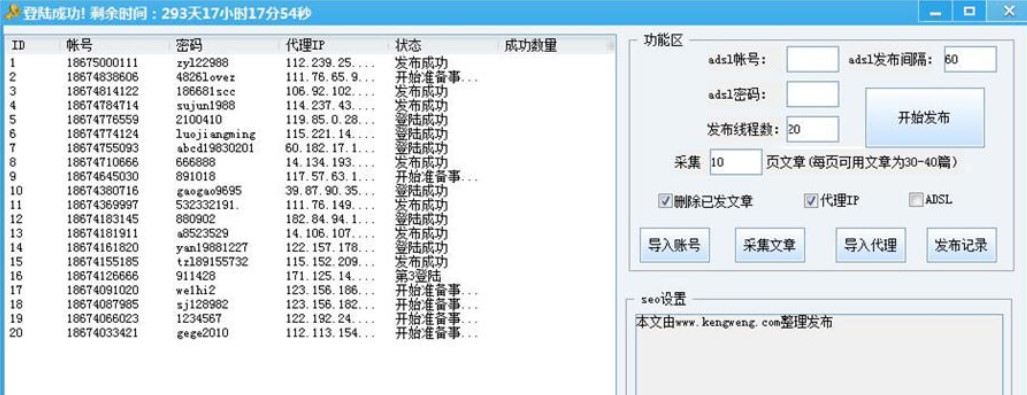Select row with account 18674710666

click(x=310, y=162)
